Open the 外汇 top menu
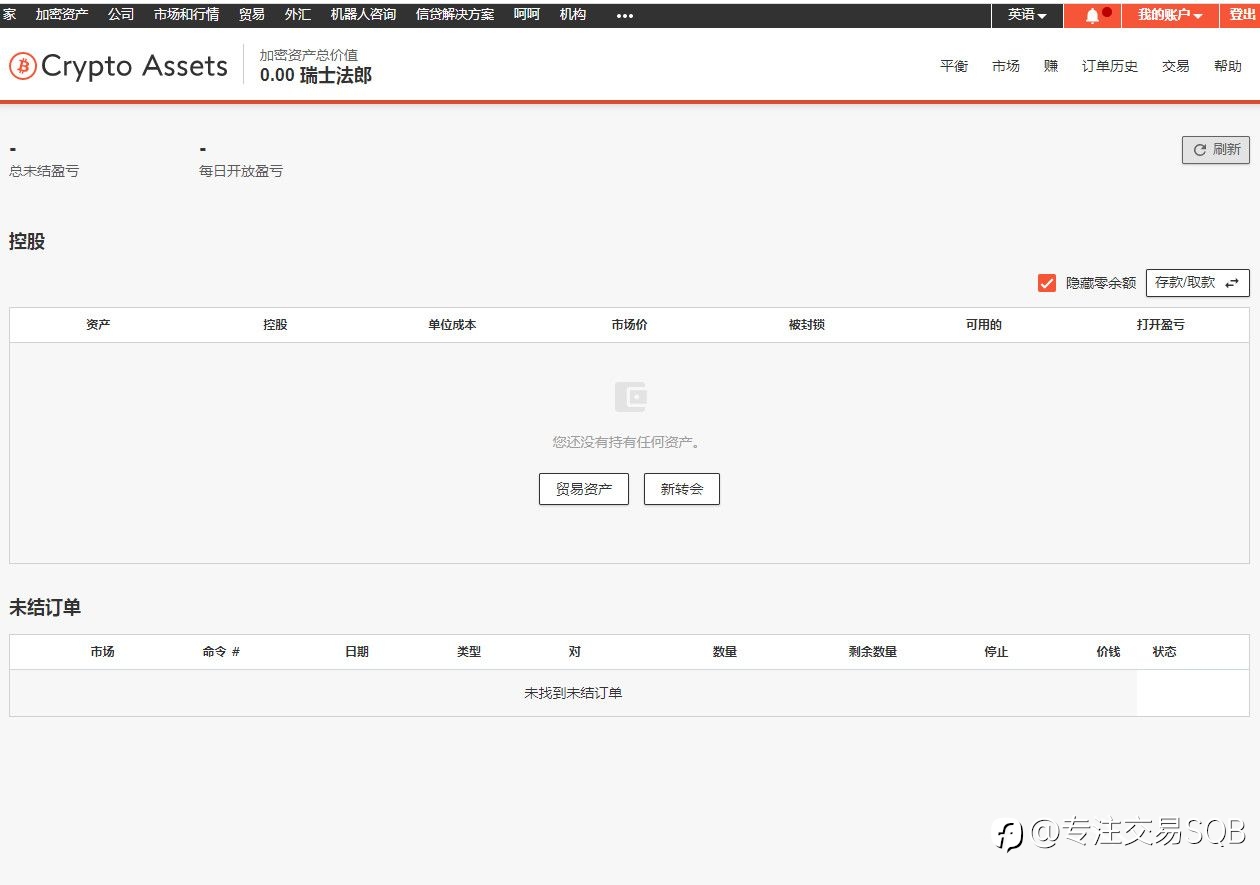Image resolution: width=1260 pixels, height=885 pixels. [x=297, y=15]
